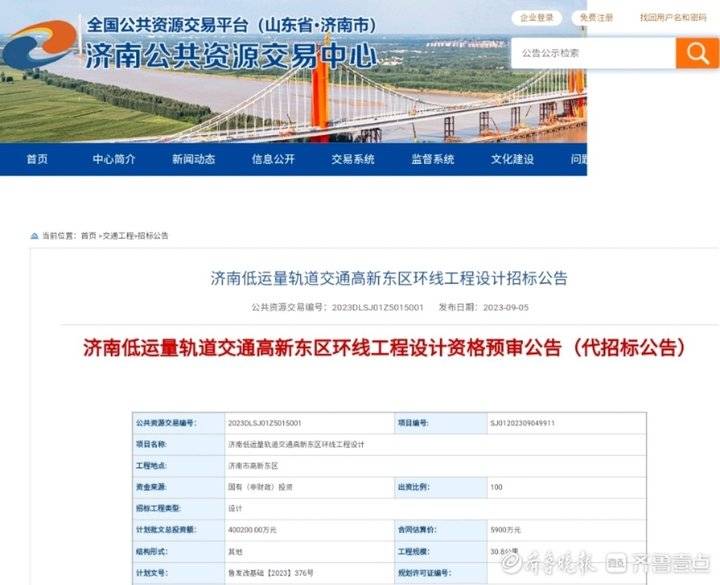Click the blue announcement title heading
This screenshot has height=585, width=720.
point(389,278)
